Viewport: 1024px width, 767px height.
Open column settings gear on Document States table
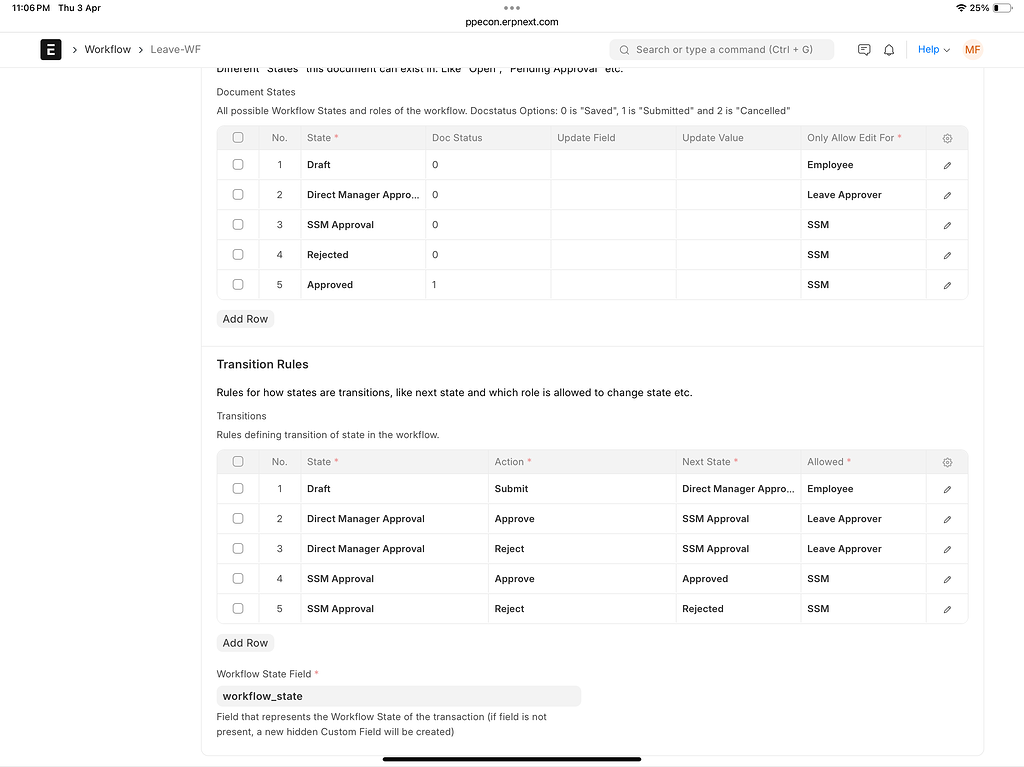(x=946, y=138)
